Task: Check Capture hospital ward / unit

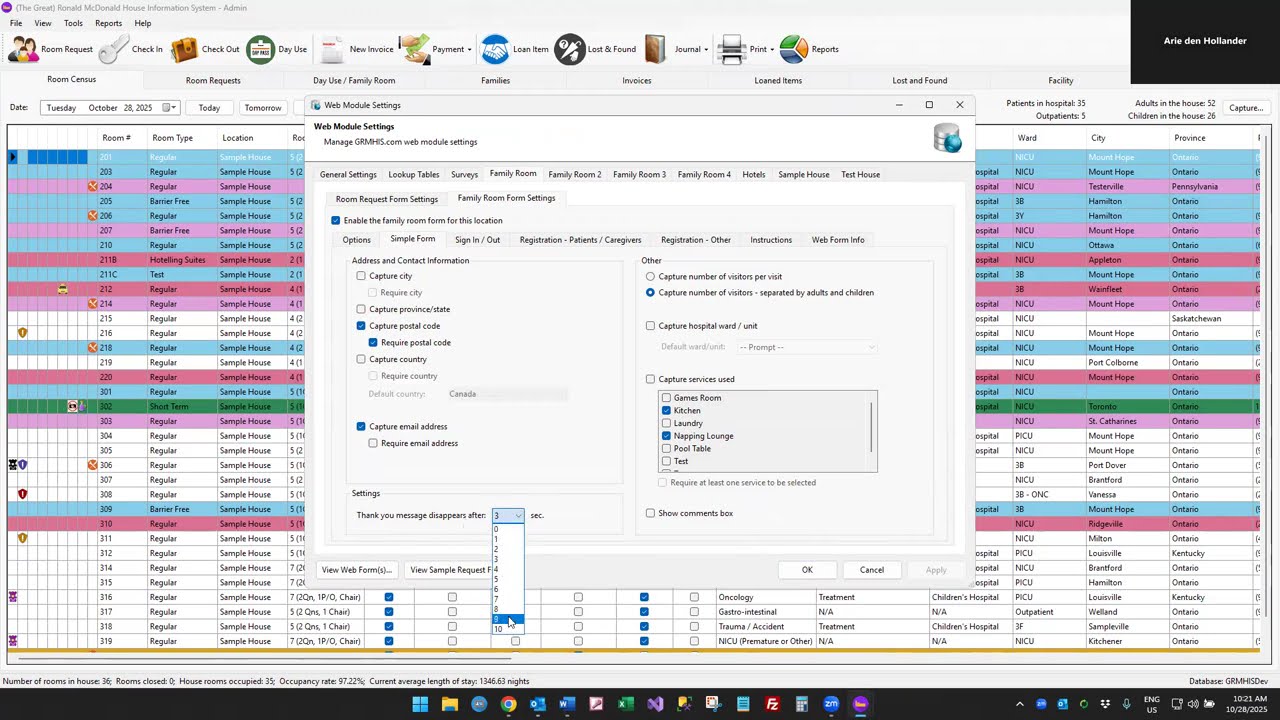Action: pyautogui.click(x=651, y=326)
